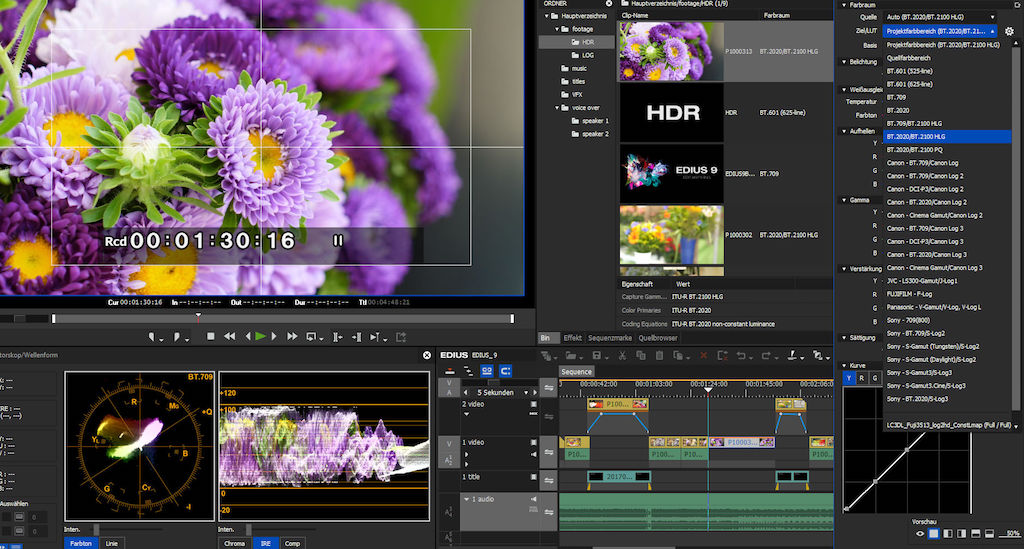The width and height of the screenshot is (1024, 549).
Task: Step to next frame in player
Action: pos(274,336)
